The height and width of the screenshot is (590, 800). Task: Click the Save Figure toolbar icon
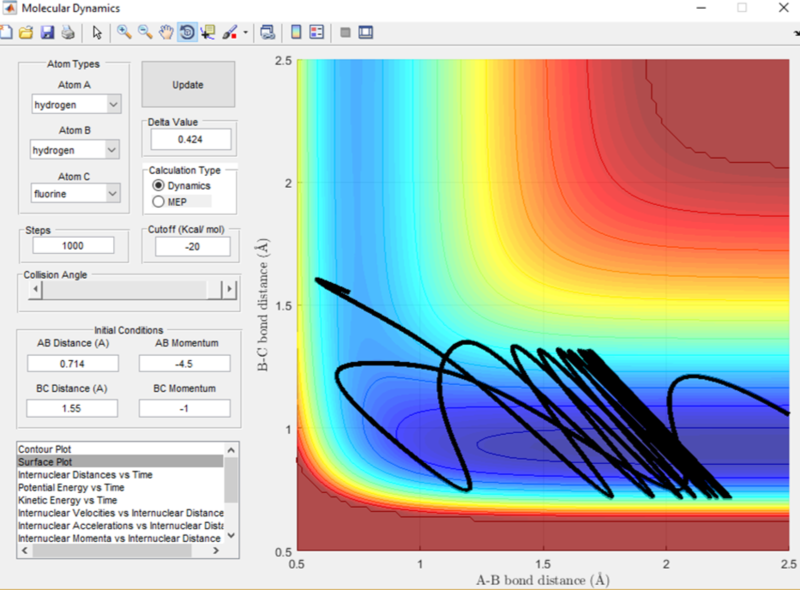point(47,32)
